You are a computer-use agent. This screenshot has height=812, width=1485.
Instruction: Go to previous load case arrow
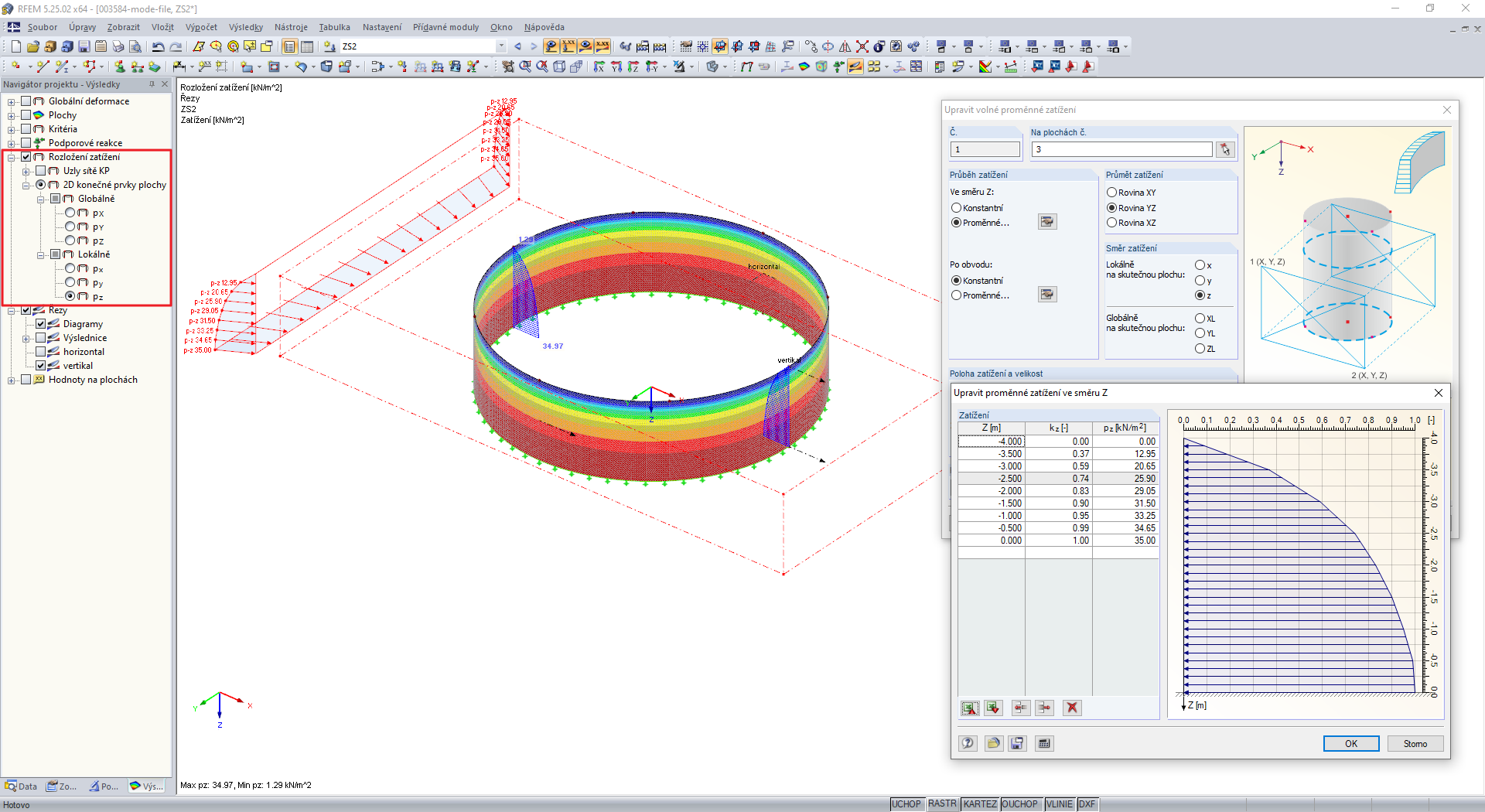click(517, 46)
